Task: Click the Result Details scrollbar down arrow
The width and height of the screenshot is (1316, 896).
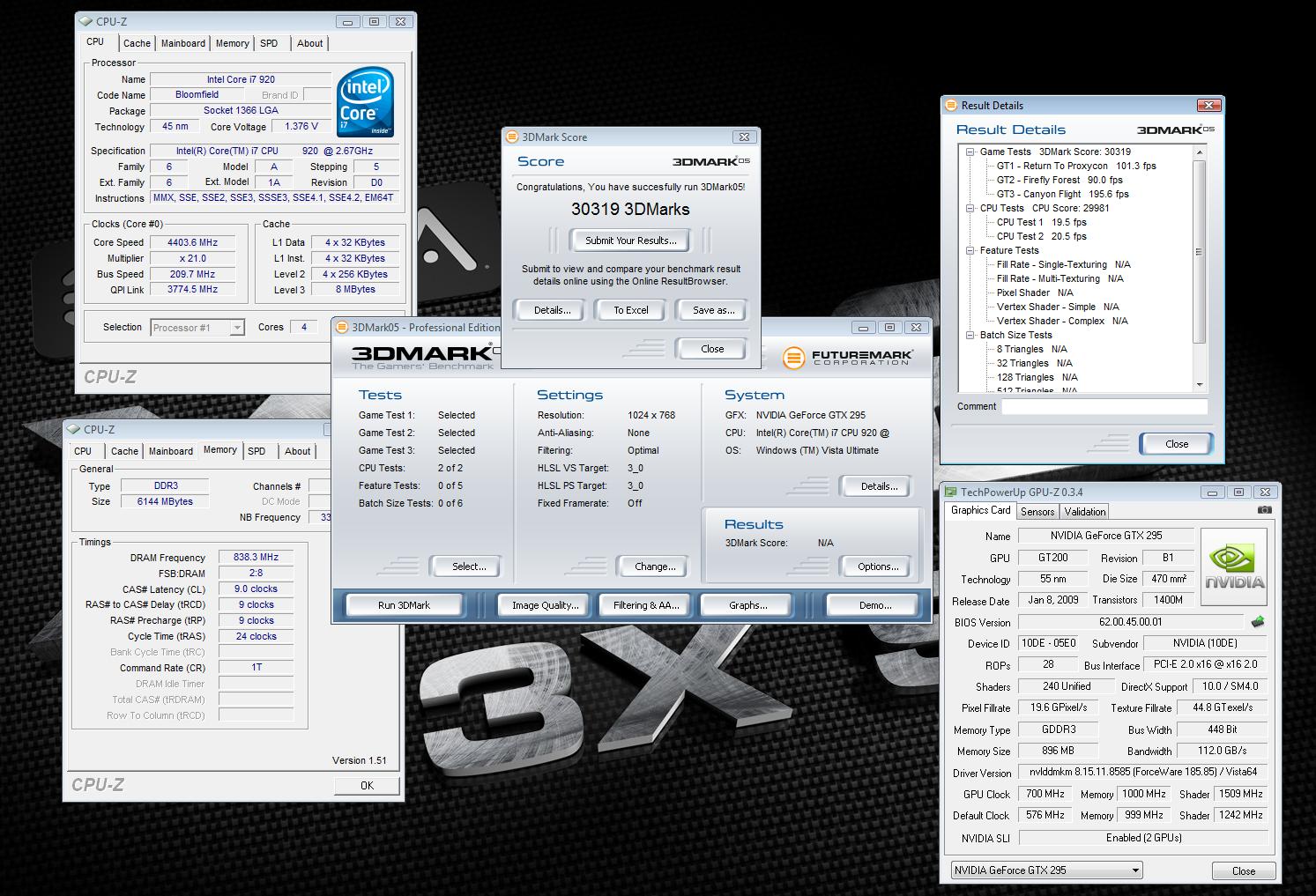Action: click(x=1200, y=385)
